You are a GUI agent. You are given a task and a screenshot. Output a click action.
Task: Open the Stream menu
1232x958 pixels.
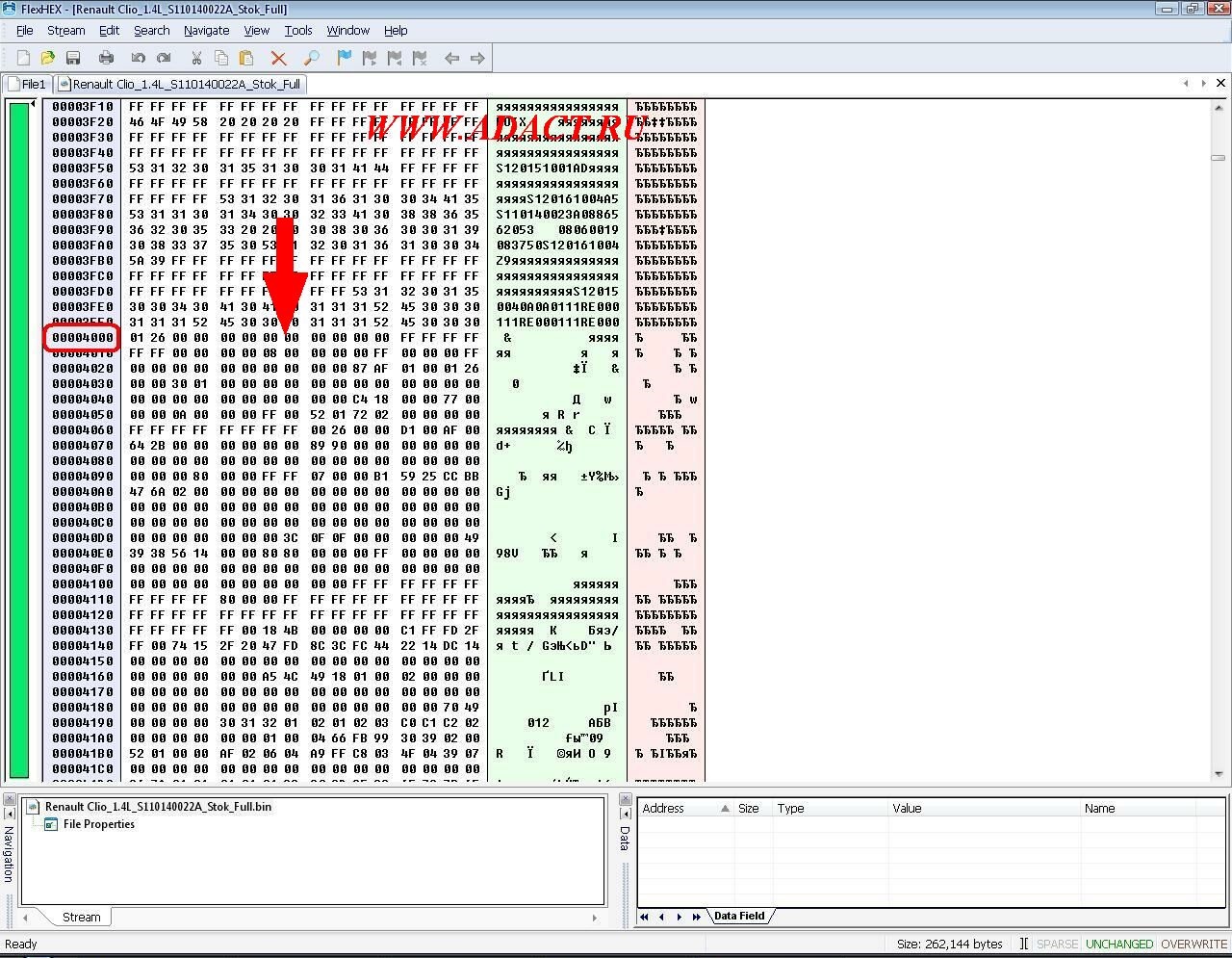point(66,31)
